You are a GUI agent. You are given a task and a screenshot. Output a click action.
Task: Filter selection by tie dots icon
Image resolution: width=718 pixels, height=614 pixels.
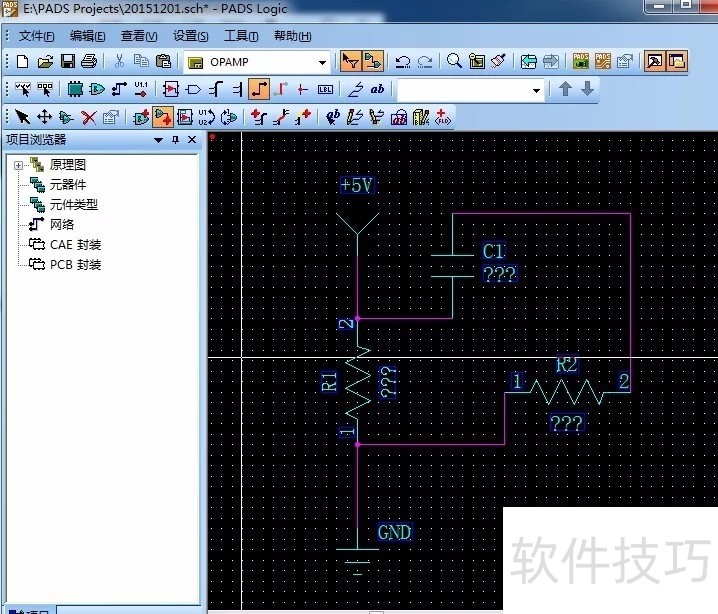(302, 89)
